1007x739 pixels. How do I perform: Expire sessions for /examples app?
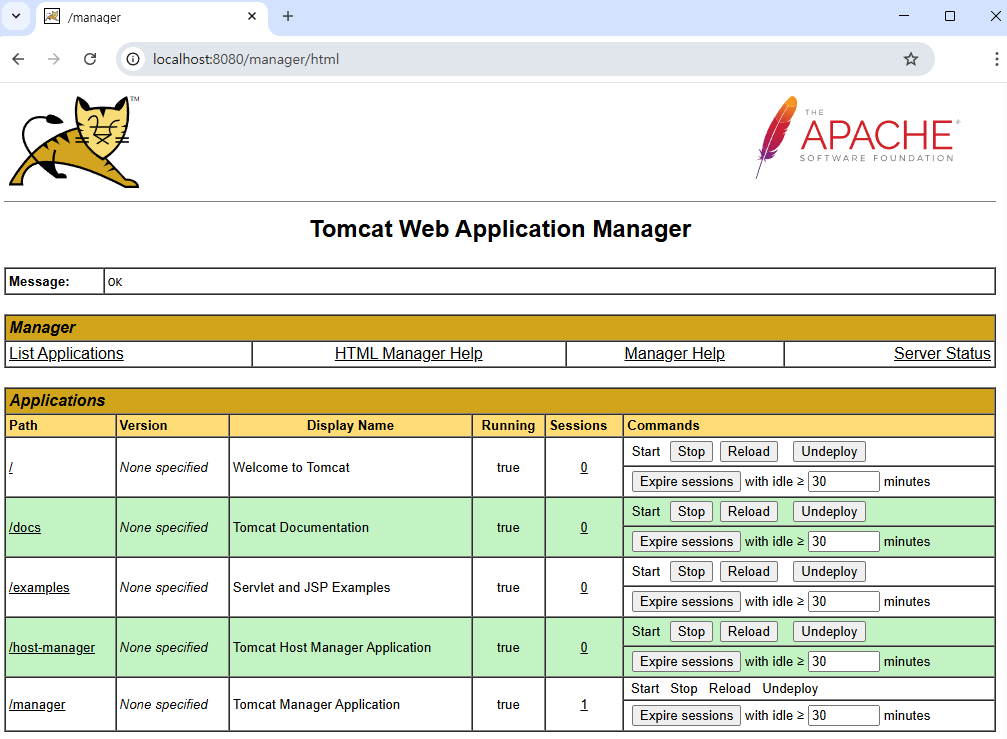(686, 602)
